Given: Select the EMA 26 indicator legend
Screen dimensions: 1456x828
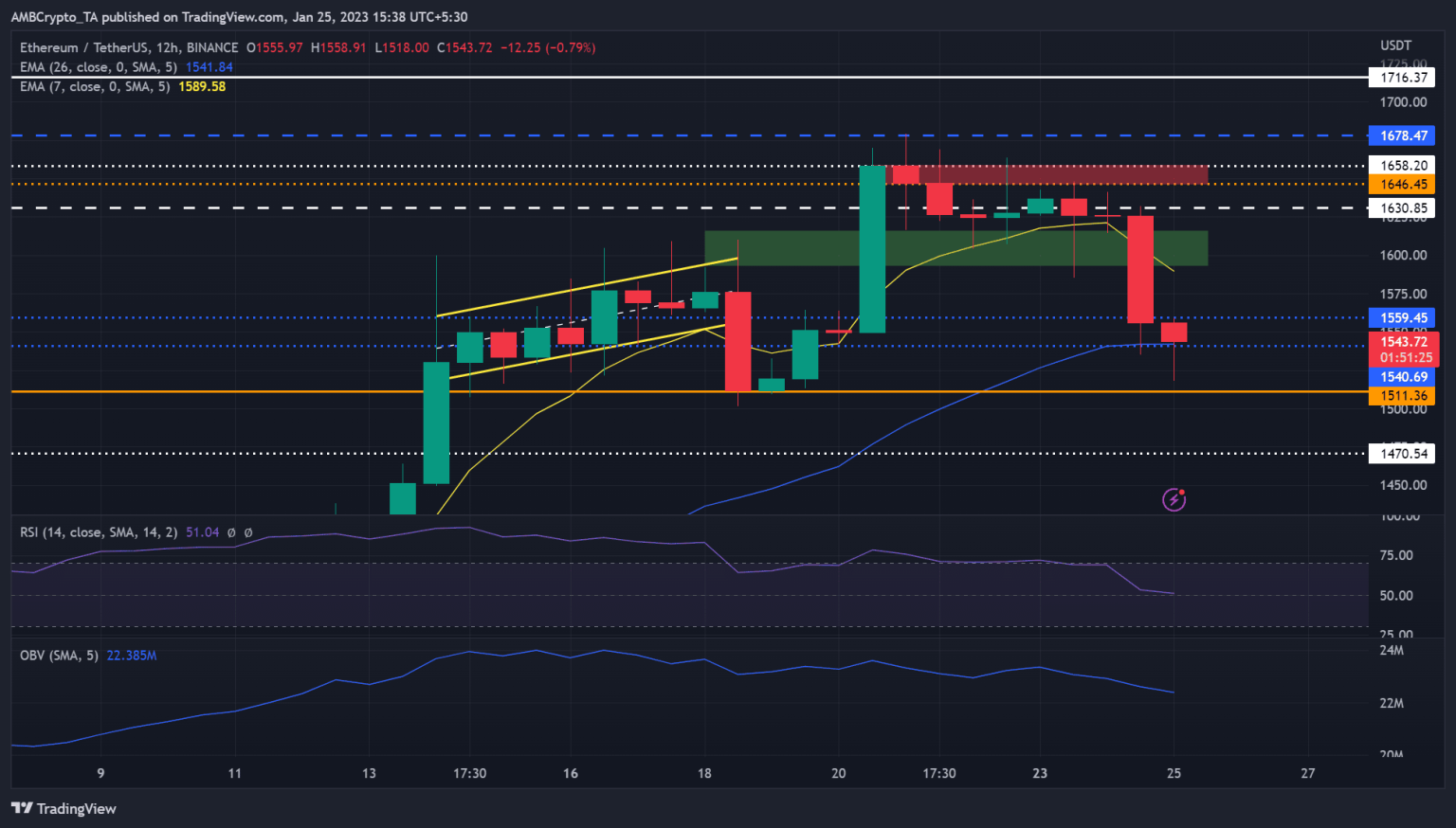Looking at the screenshot, I should pos(99,67).
